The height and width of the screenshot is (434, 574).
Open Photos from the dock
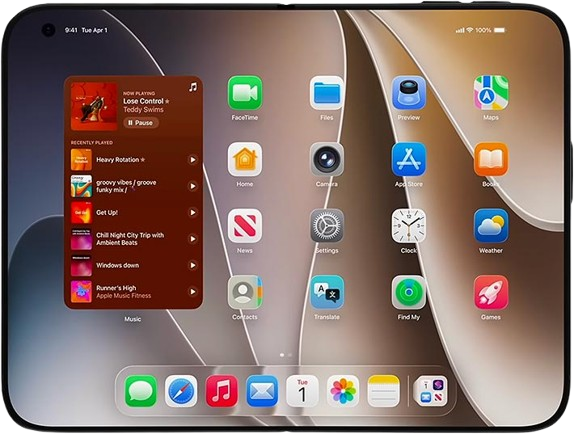point(343,391)
